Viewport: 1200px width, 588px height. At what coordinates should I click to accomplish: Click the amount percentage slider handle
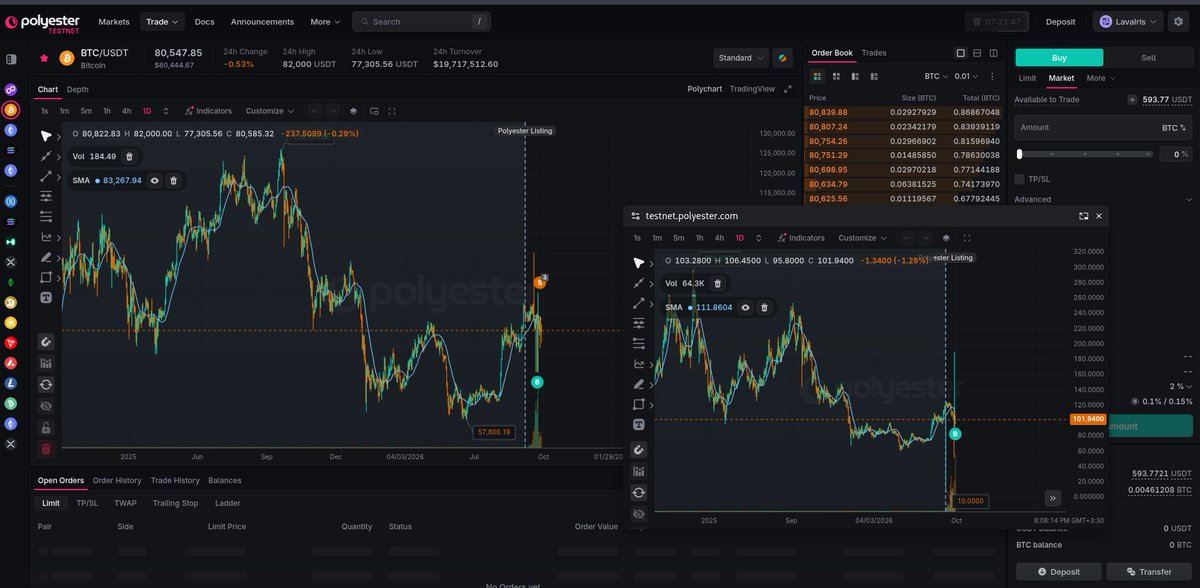click(x=1019, y=154)
